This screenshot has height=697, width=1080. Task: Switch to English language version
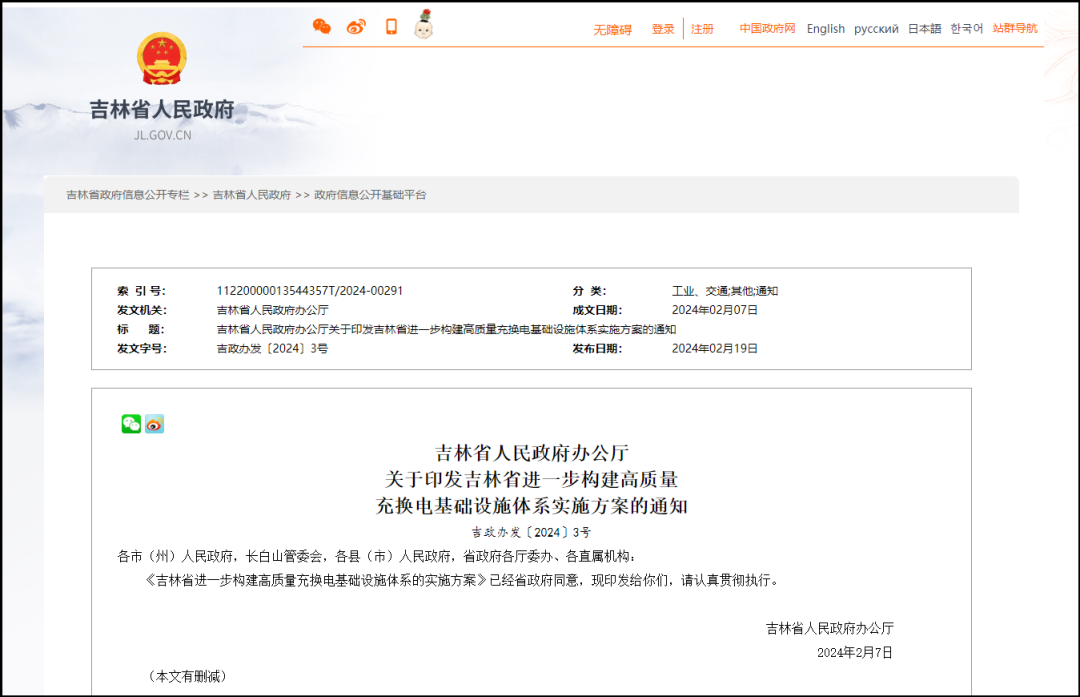point(825,29)
